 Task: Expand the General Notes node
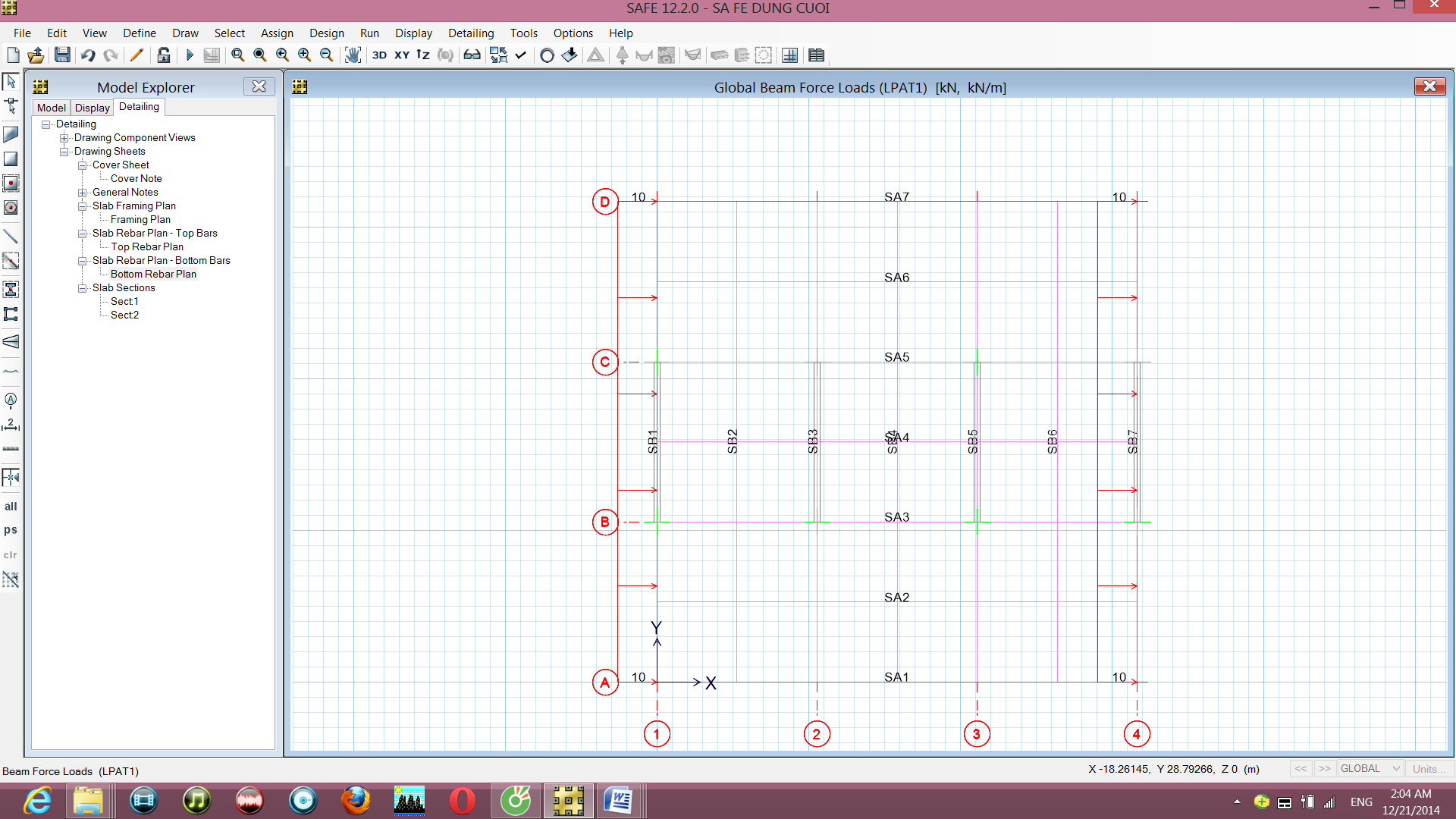click(83, 193)
